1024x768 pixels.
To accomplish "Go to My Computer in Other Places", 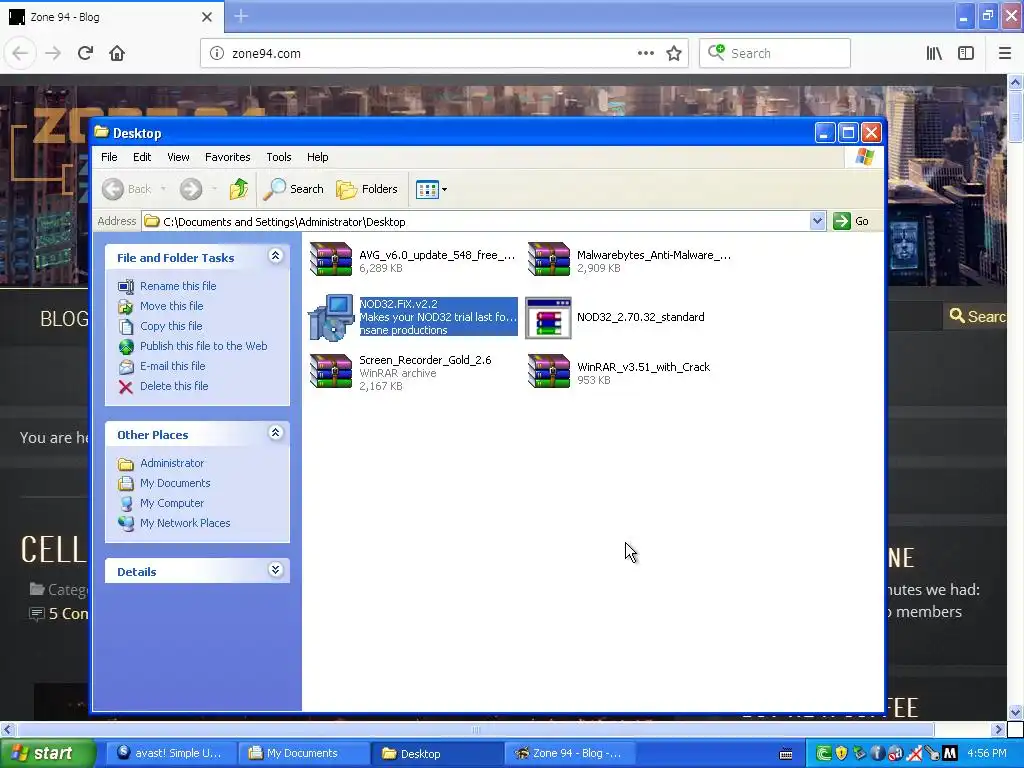I will pyautogui.click(x=172, y=504).
